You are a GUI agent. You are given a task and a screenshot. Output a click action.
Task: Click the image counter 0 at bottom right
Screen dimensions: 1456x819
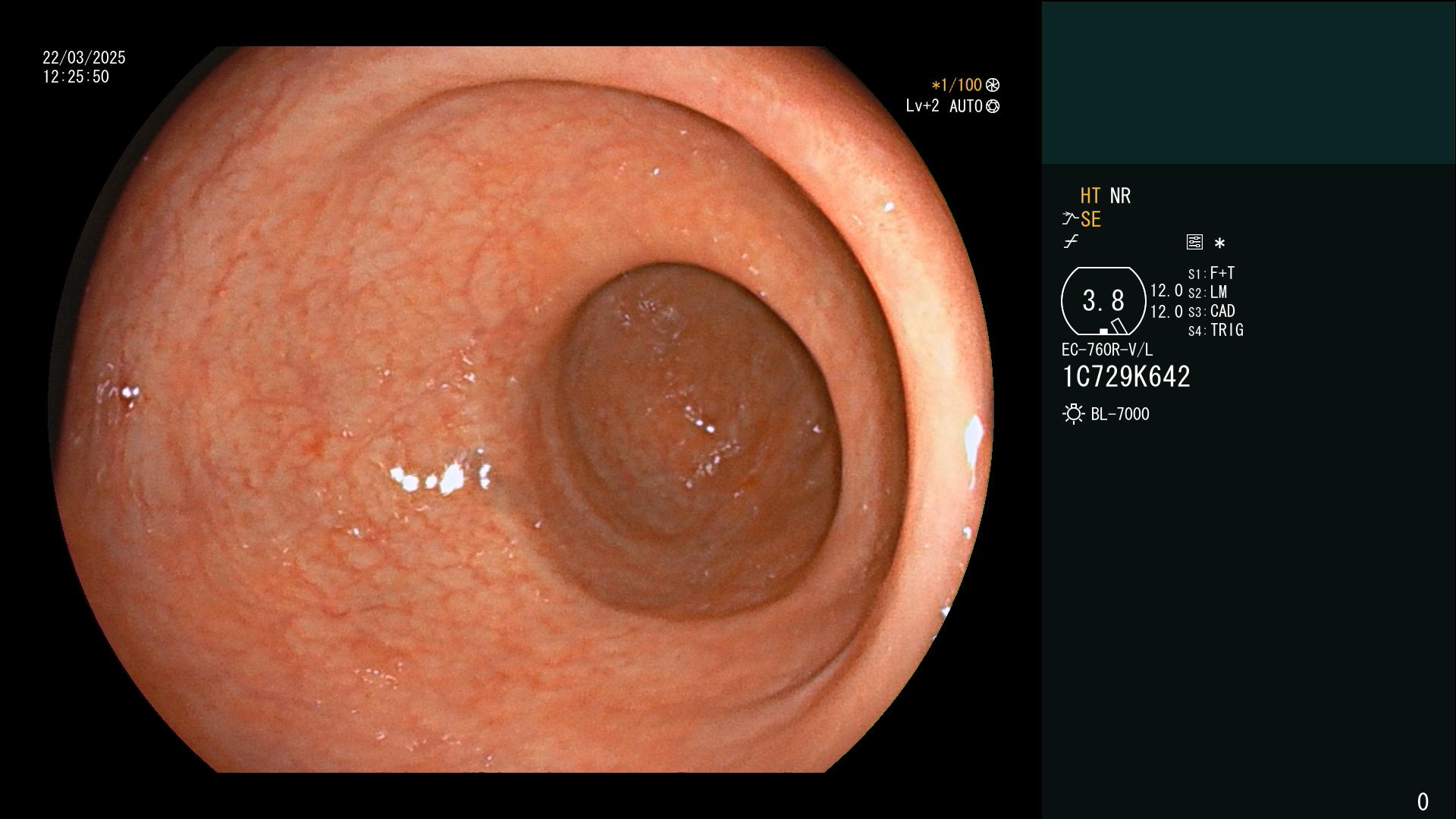point(1423,802)
